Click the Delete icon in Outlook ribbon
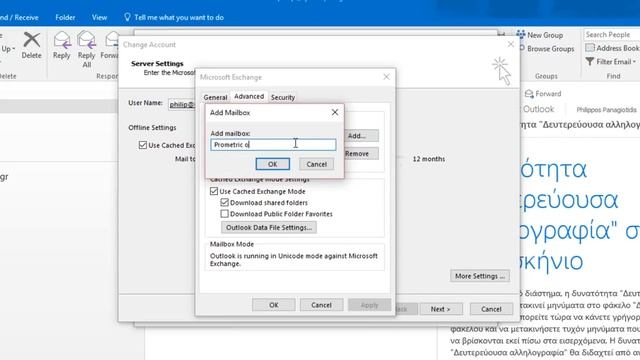Viewport: 640px width, 360px height. (x=31, y=40)
